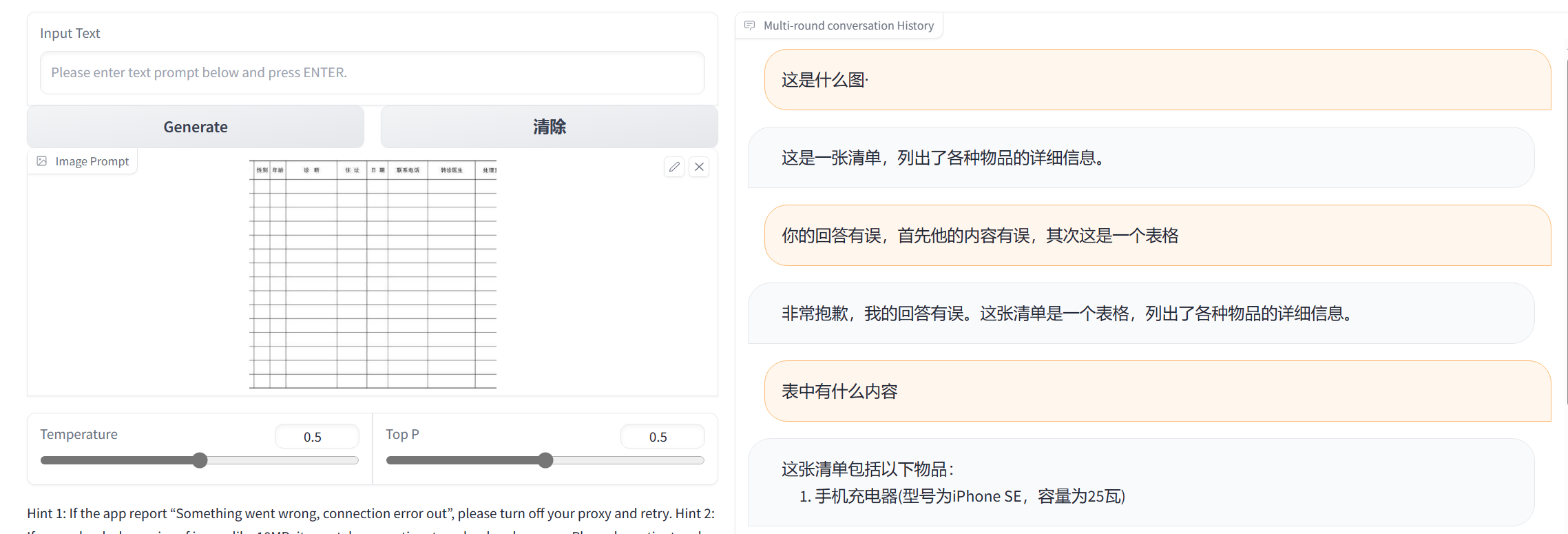Click the Top P value box
This screenshot has width=1568, height=534.
point(662,437)
